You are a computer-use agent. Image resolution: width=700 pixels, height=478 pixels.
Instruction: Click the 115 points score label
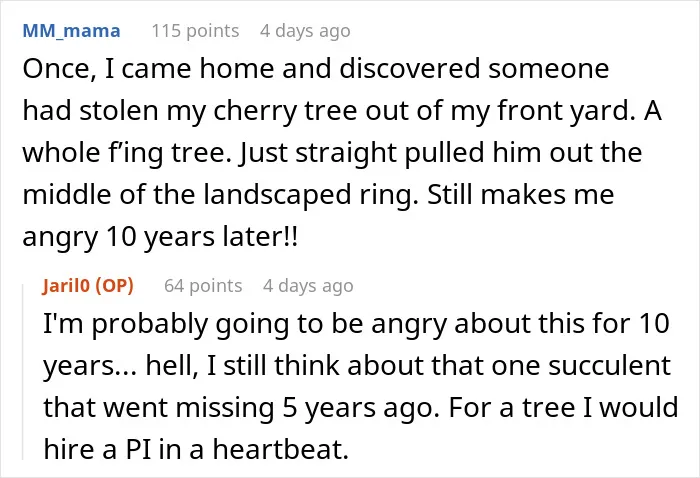click(x=196, y=31)
